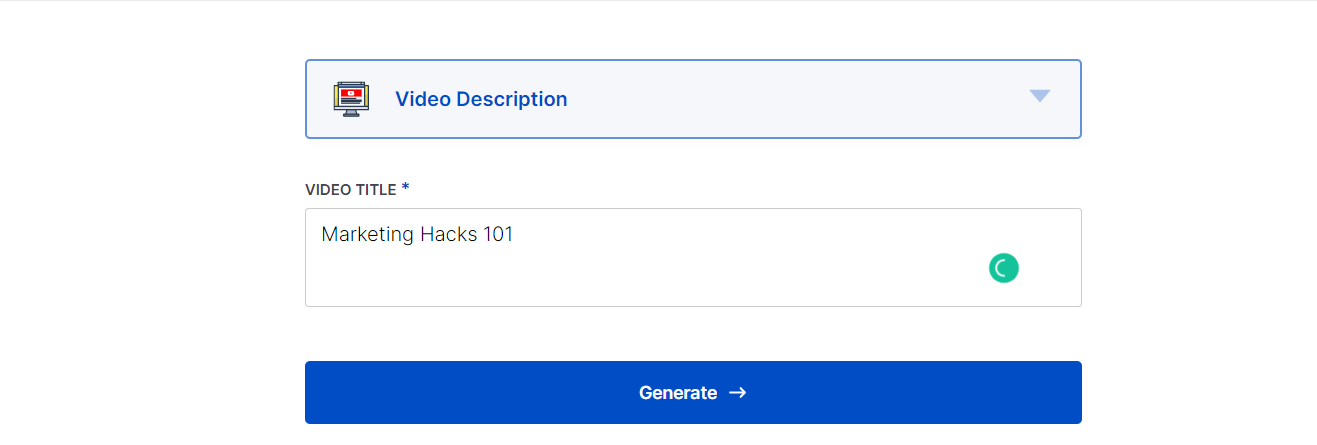
Task: Click the blue required asterisk next to VIDEO TITLE
Action: point(405,188)
